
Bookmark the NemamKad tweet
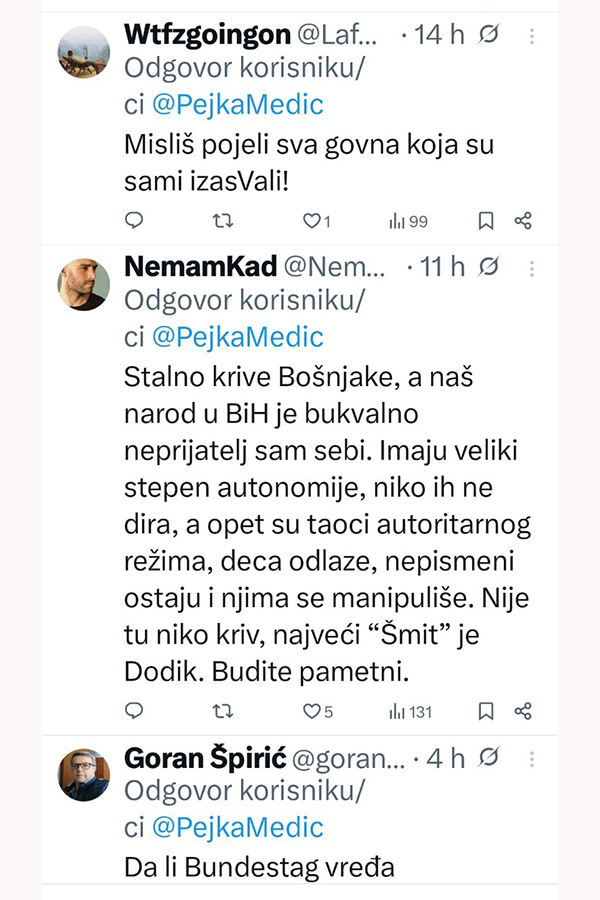(x=486, y=711)
